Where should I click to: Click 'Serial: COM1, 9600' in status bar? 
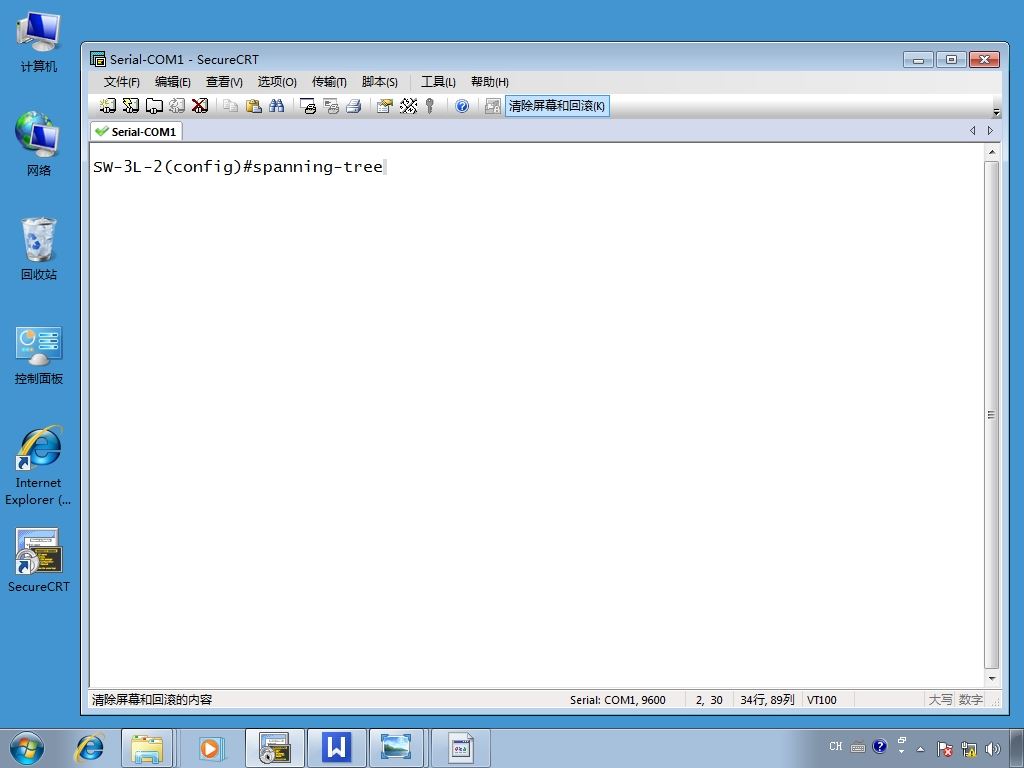617,700
